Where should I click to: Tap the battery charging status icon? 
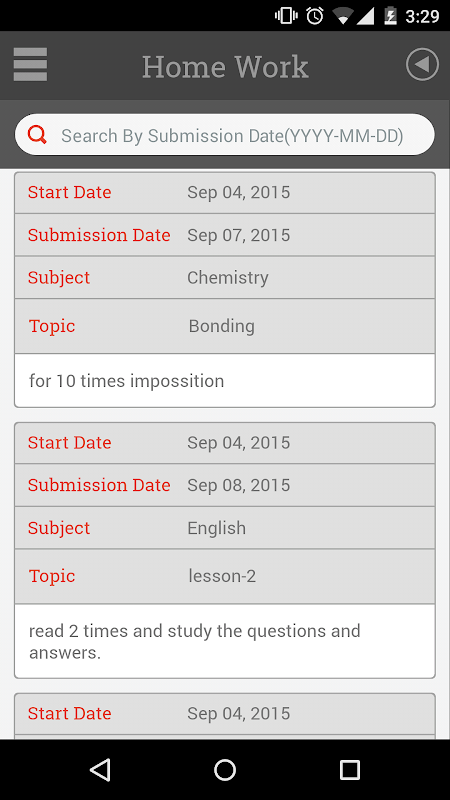(390, 16)
